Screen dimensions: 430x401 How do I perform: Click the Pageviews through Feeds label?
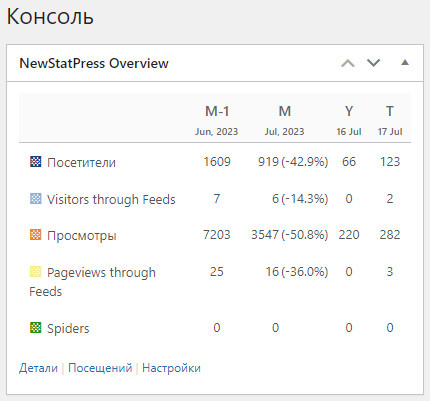tap(92, 282)
